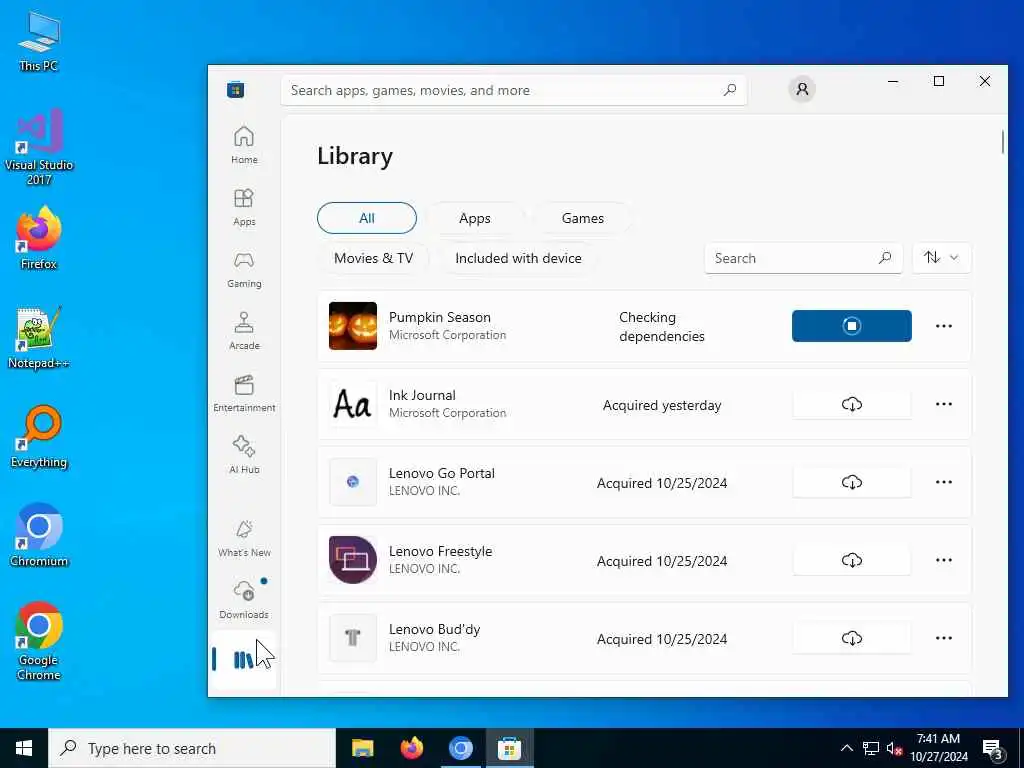
Task: Open the Gaming section
Action: (x=244, y=269)
